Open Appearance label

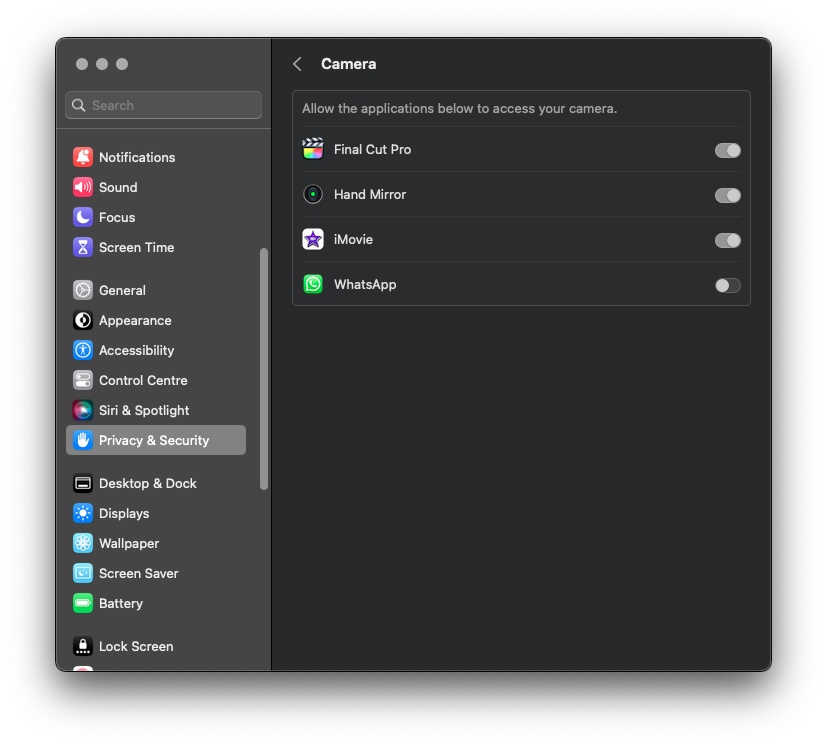[x=135, y=320]
